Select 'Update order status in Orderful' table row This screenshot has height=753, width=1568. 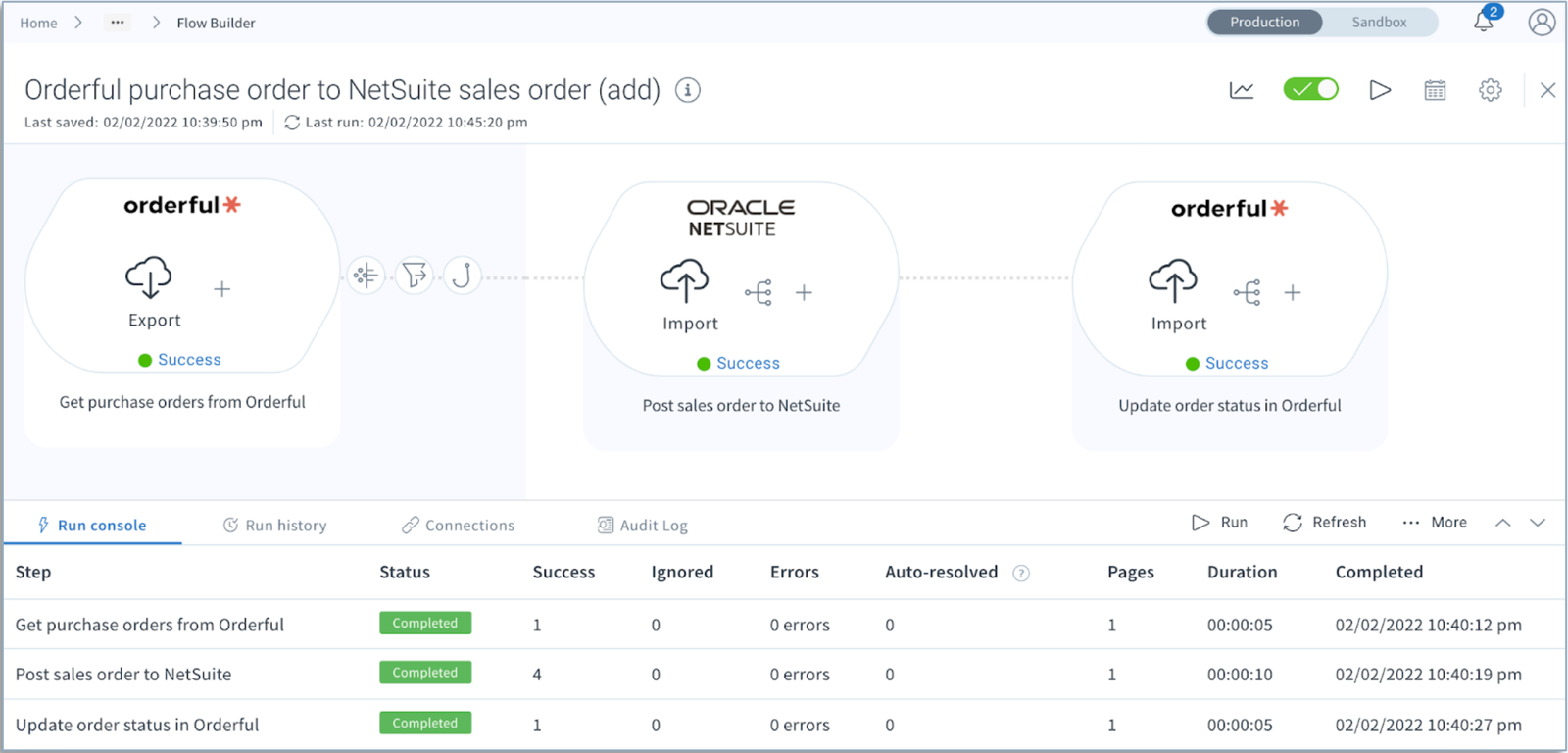pyautogui.click(x=784, y=726)
